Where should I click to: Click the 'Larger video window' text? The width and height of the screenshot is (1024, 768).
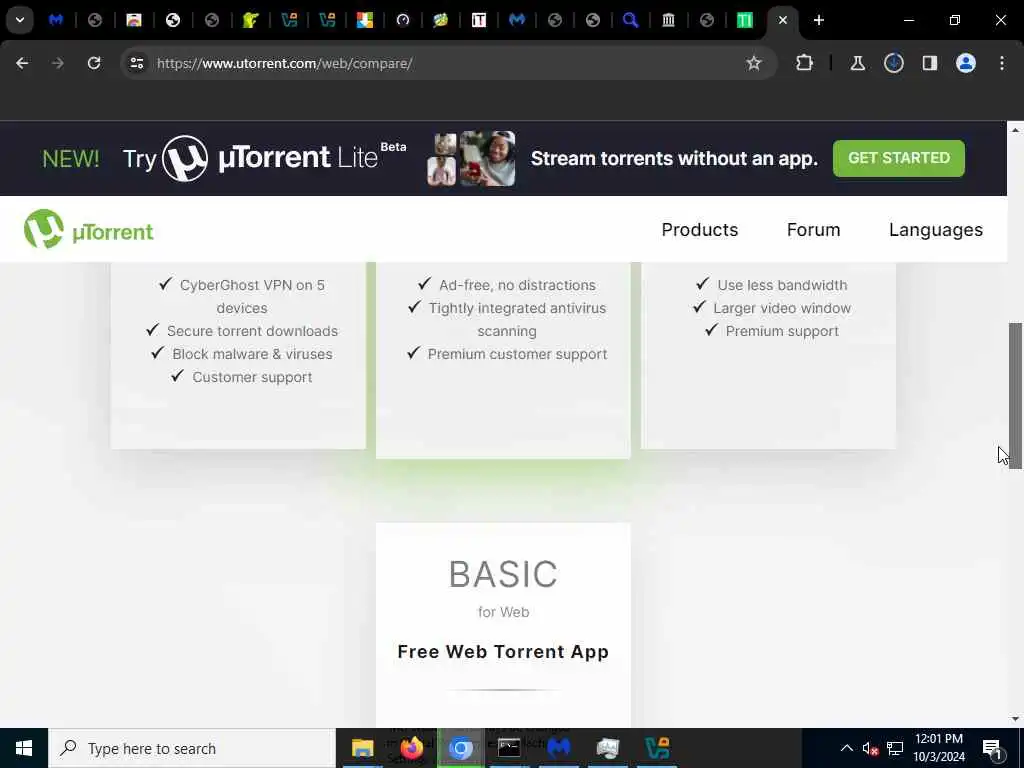pyautogui.click(x=782, y=308)
